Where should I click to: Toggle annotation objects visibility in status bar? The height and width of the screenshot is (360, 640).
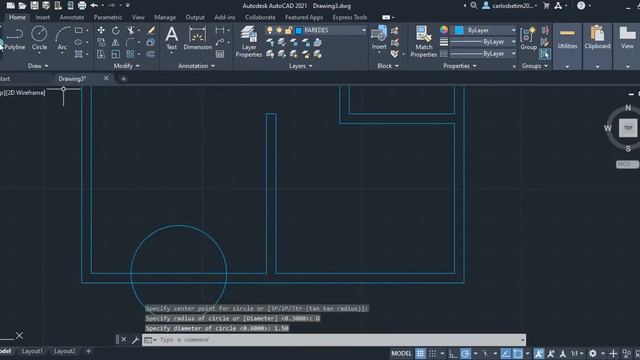(x=539, y=353)
